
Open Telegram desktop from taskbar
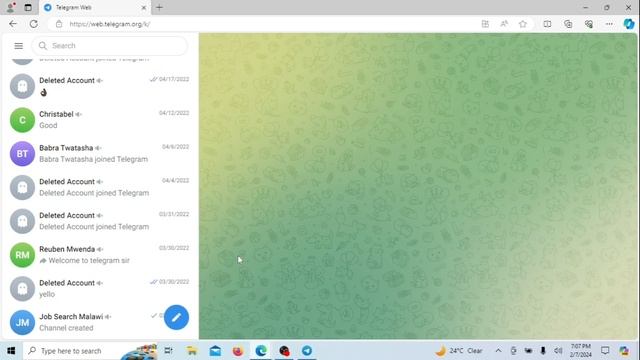point(307,351)
